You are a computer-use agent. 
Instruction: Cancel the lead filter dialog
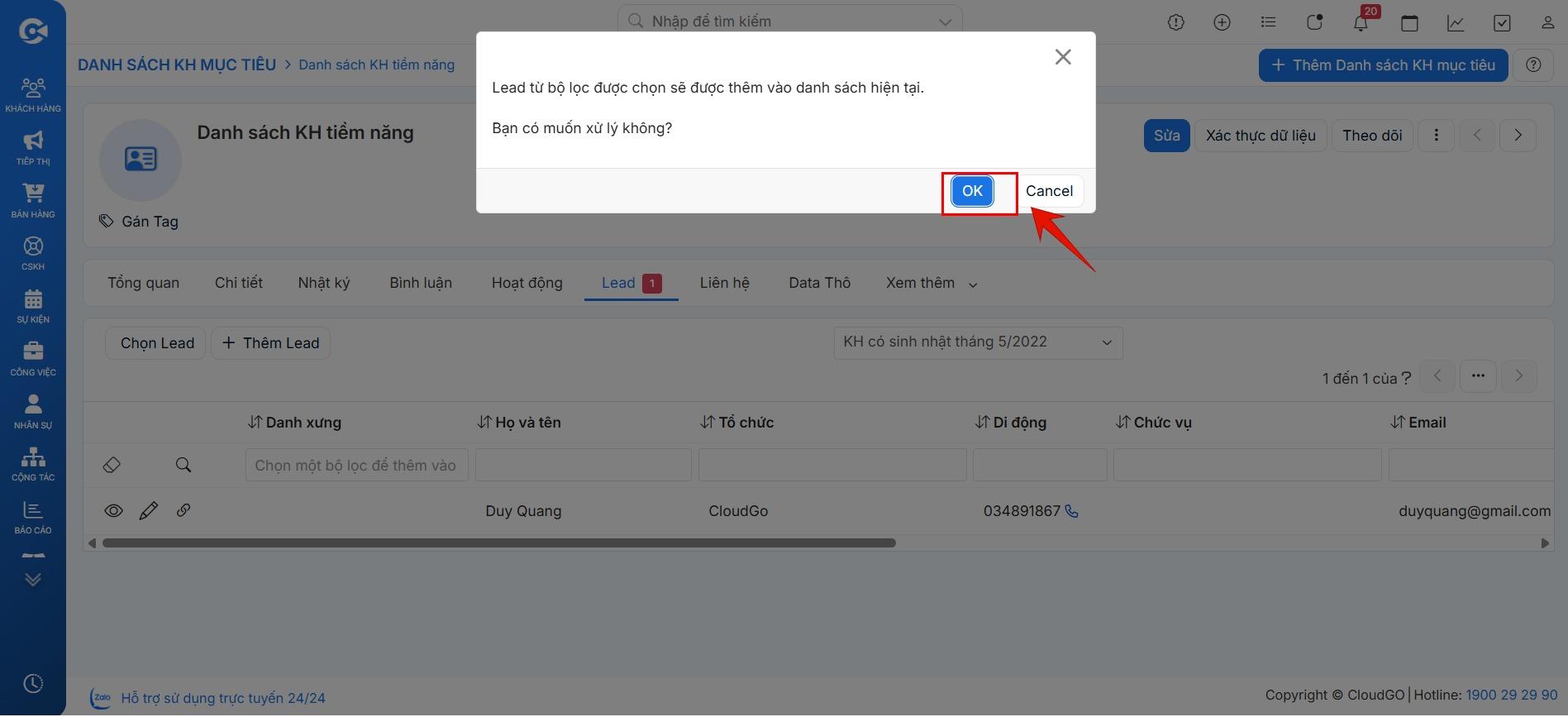[x=1049, y=191]
